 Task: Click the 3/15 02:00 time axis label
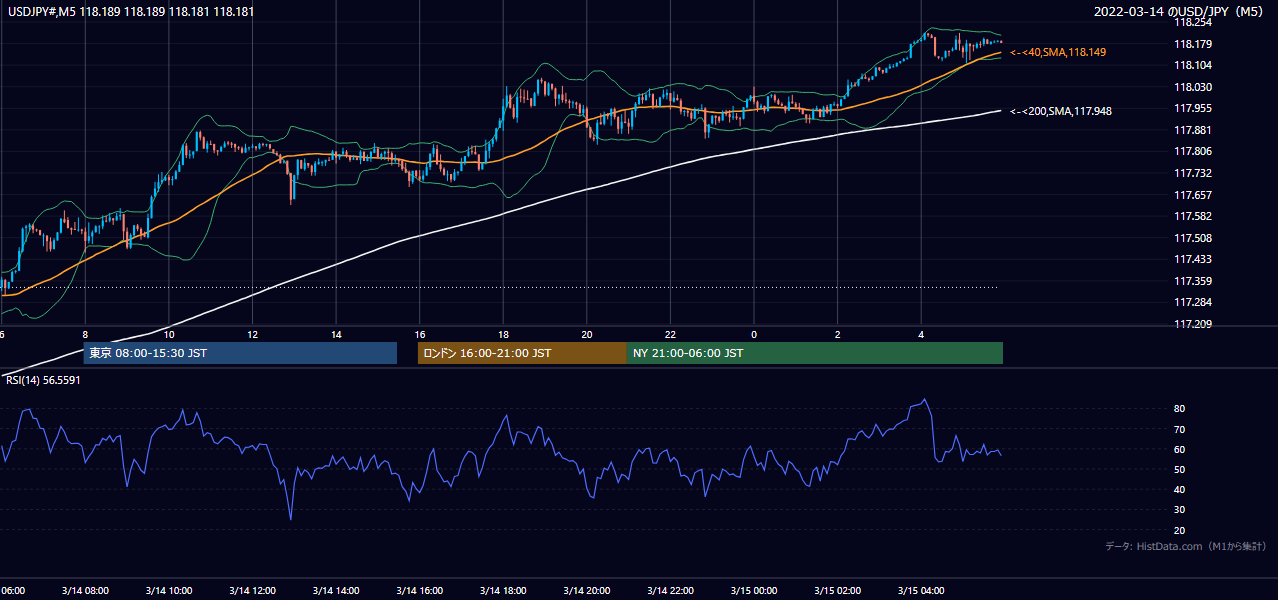point(837,591)
